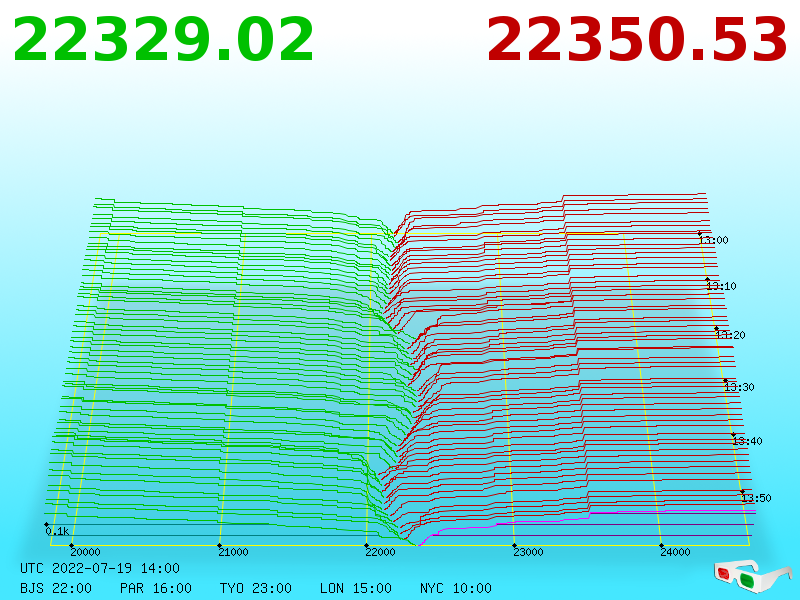Click the NYC 10:00 clock
Viewport: 800px width, 600px height.
tap(456, 588)
